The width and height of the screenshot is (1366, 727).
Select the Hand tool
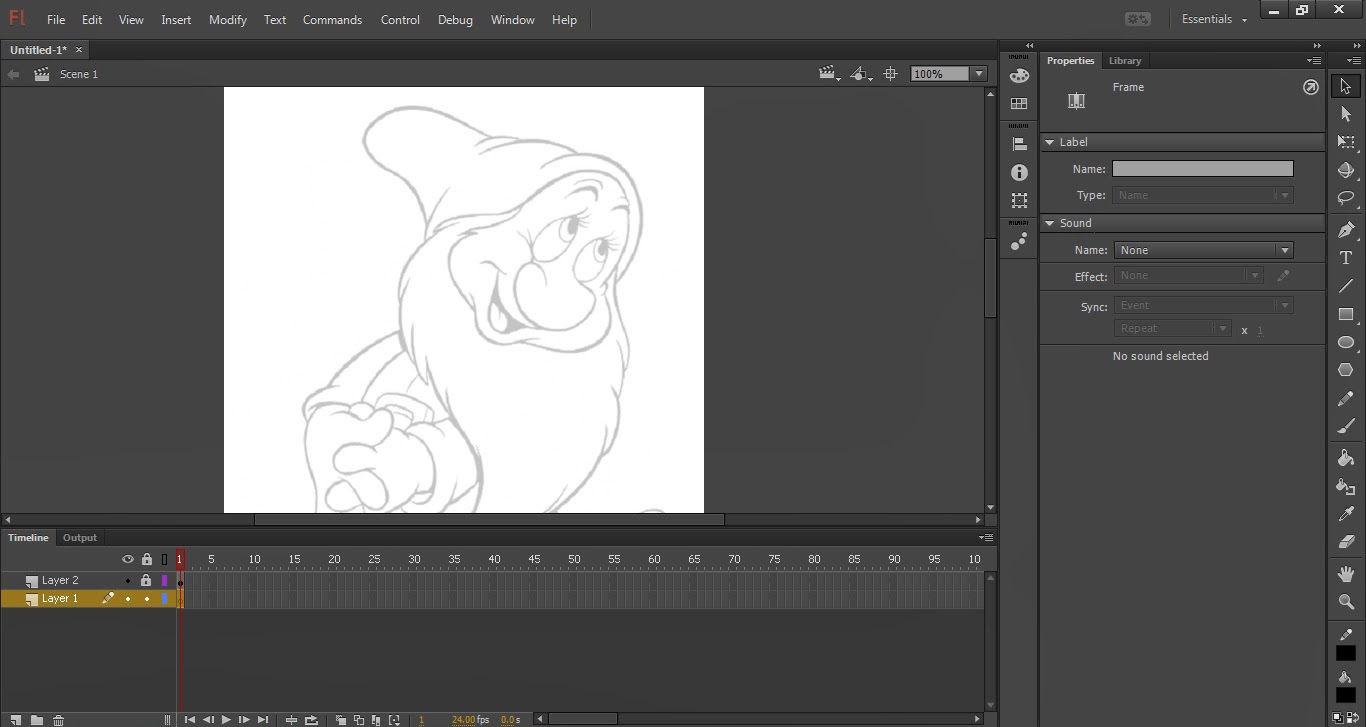pos(1346,574)
